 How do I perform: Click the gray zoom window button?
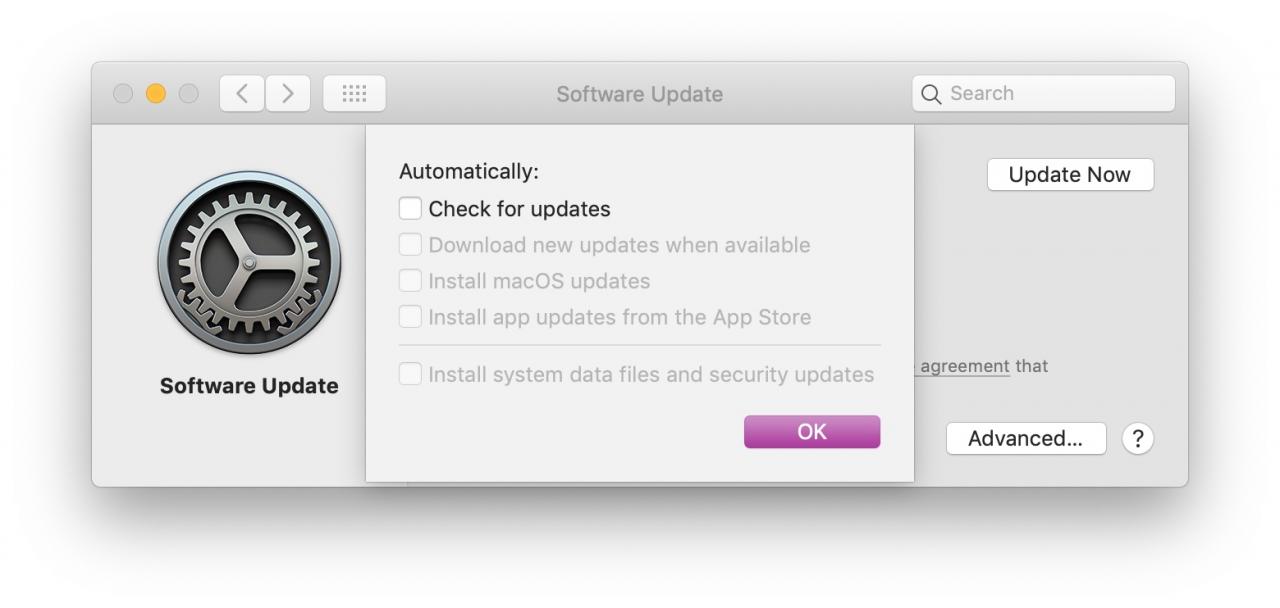click(x=189, y=93)
